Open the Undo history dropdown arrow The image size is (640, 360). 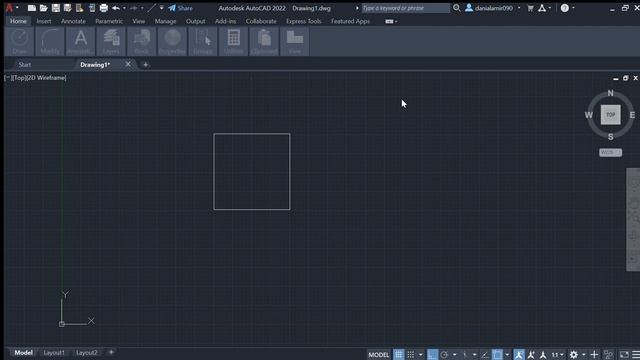pos(124,8)
